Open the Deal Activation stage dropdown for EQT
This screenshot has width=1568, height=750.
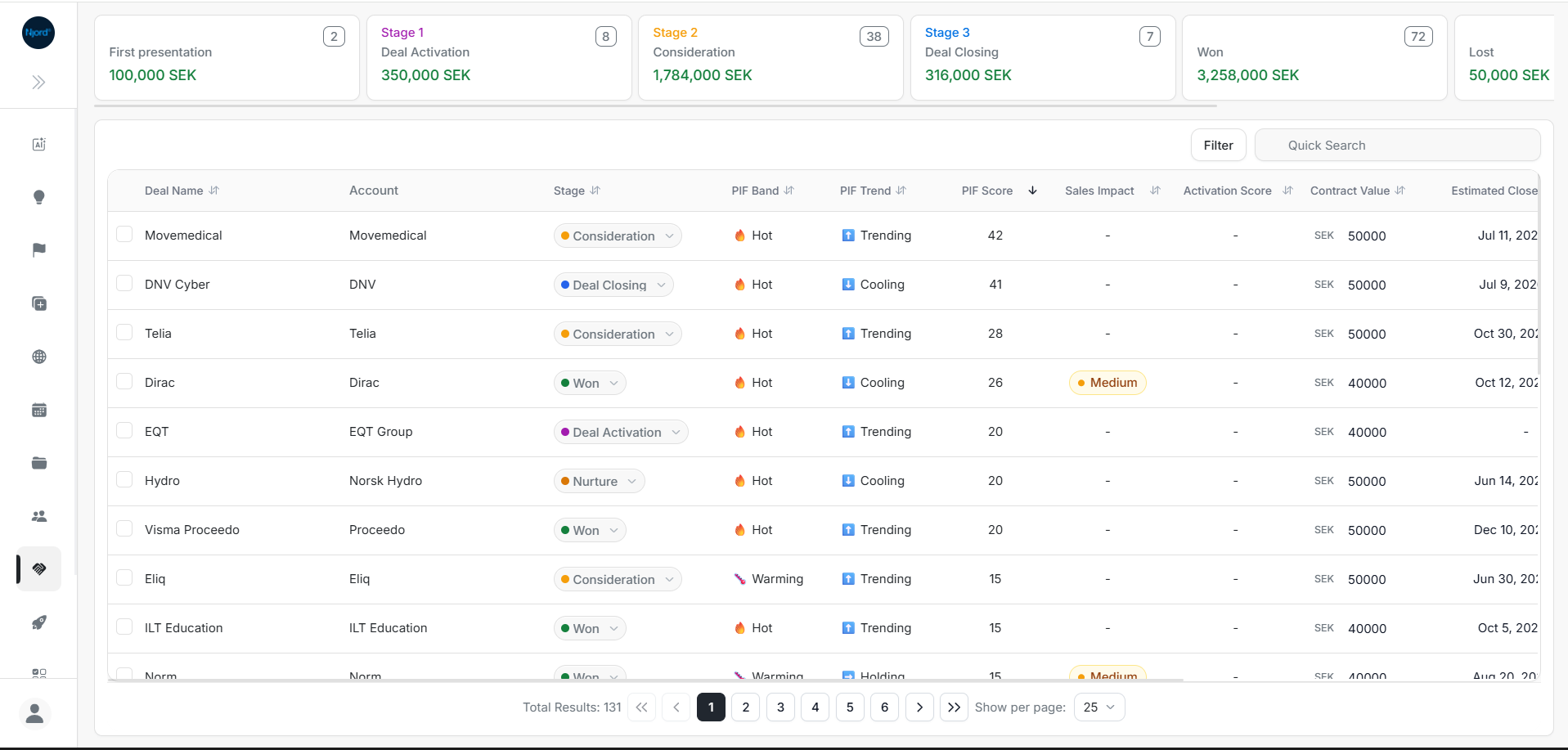pos(621,432)
